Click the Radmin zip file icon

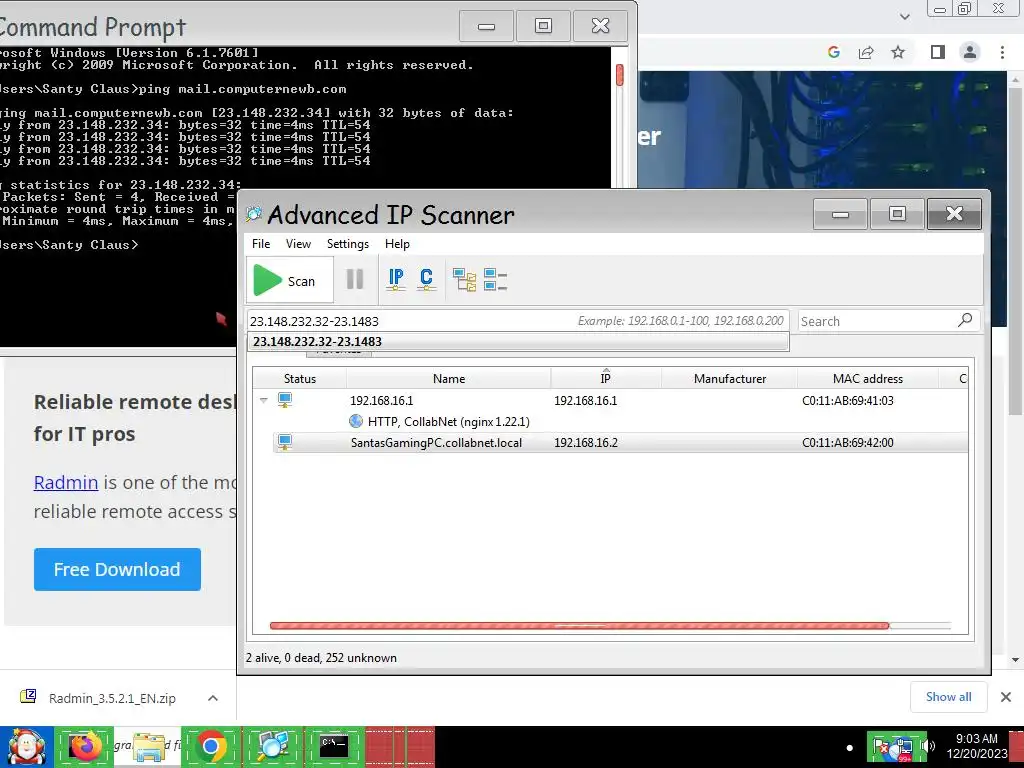(28, 697)
